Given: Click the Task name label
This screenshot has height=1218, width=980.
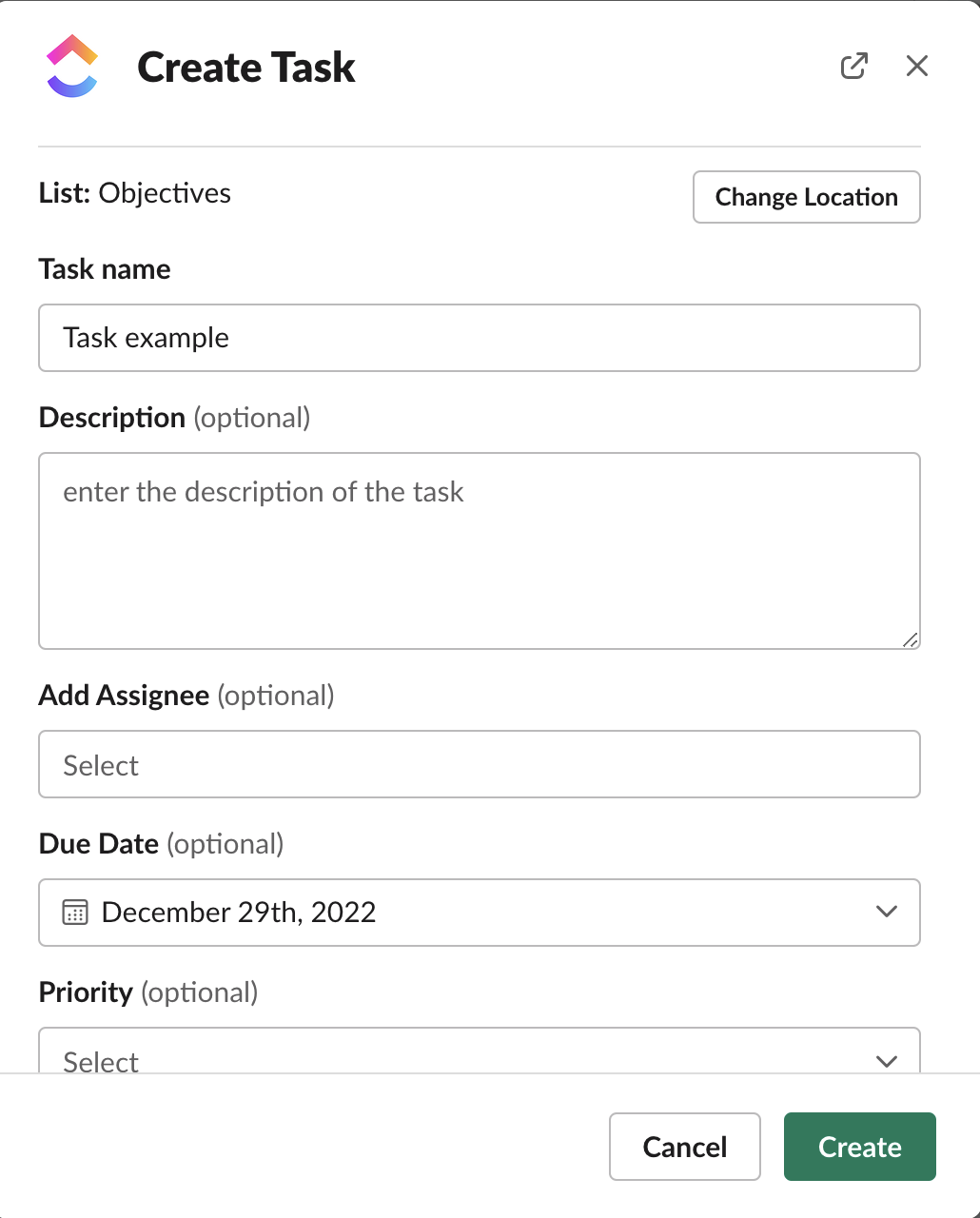Looking at the screenshot, I should click(x=105, y=269).
